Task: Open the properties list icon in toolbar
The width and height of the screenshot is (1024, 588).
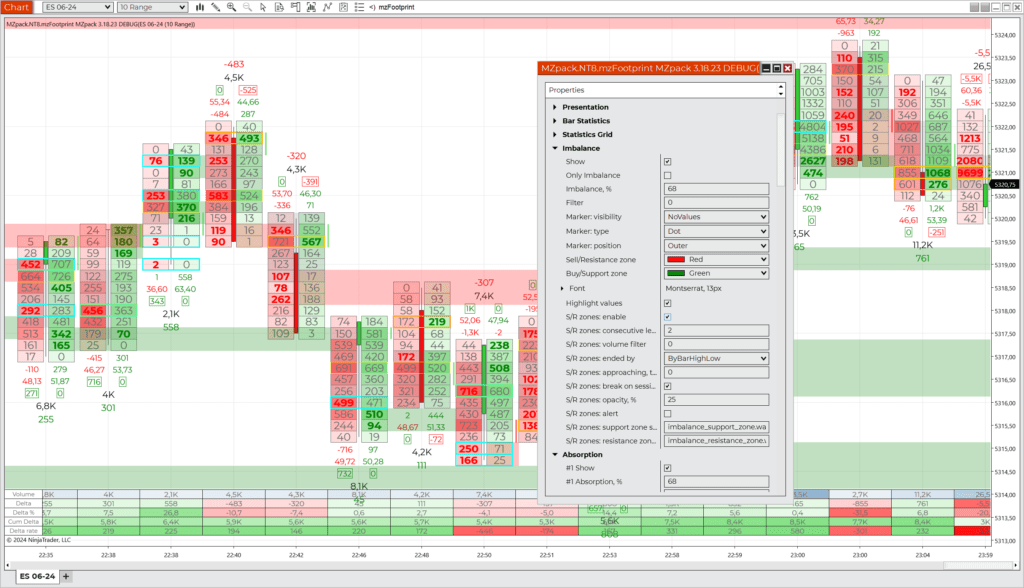Action: (359, 7)
